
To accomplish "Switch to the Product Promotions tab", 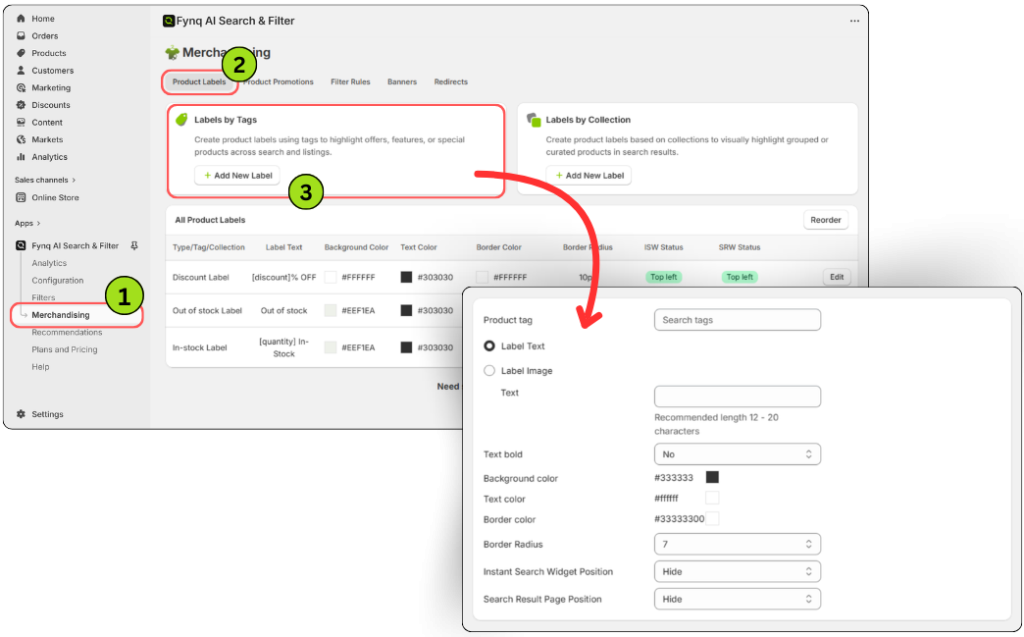I will click(278, 82).
